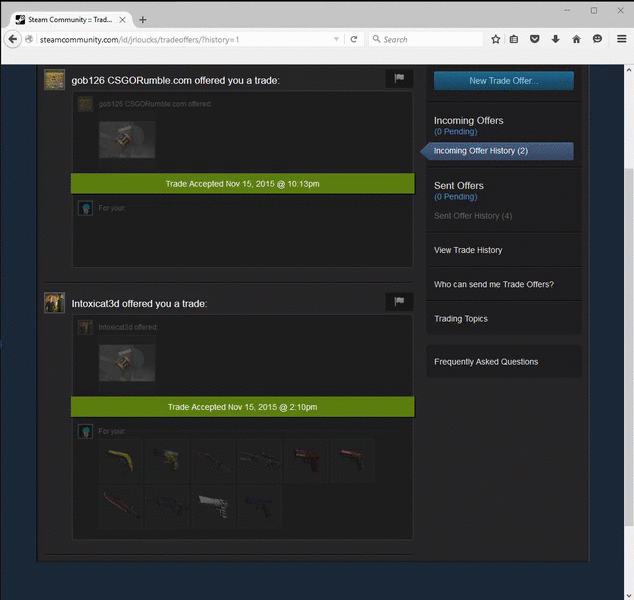Screen dimensions: 634x600
Task: Click '(0 Pending)' under Sent Offers
Action: click(x=455, y=196)
